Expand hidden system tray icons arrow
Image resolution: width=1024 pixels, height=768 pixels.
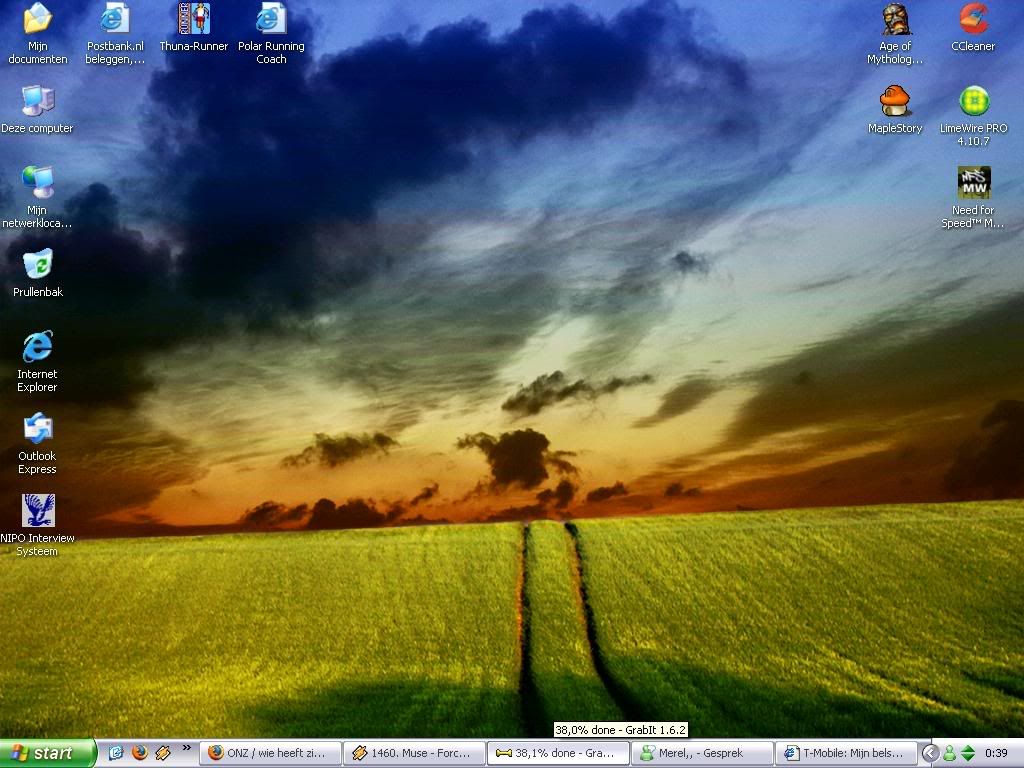coord(930,753)
